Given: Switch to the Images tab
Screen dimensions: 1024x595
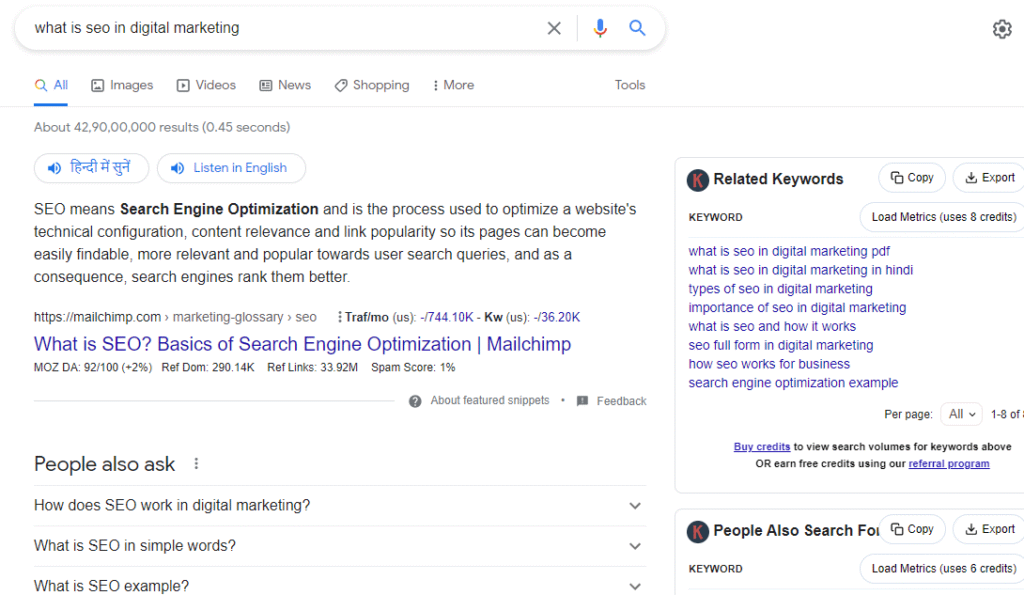Looking at the screenshot, I should point(122,85).
